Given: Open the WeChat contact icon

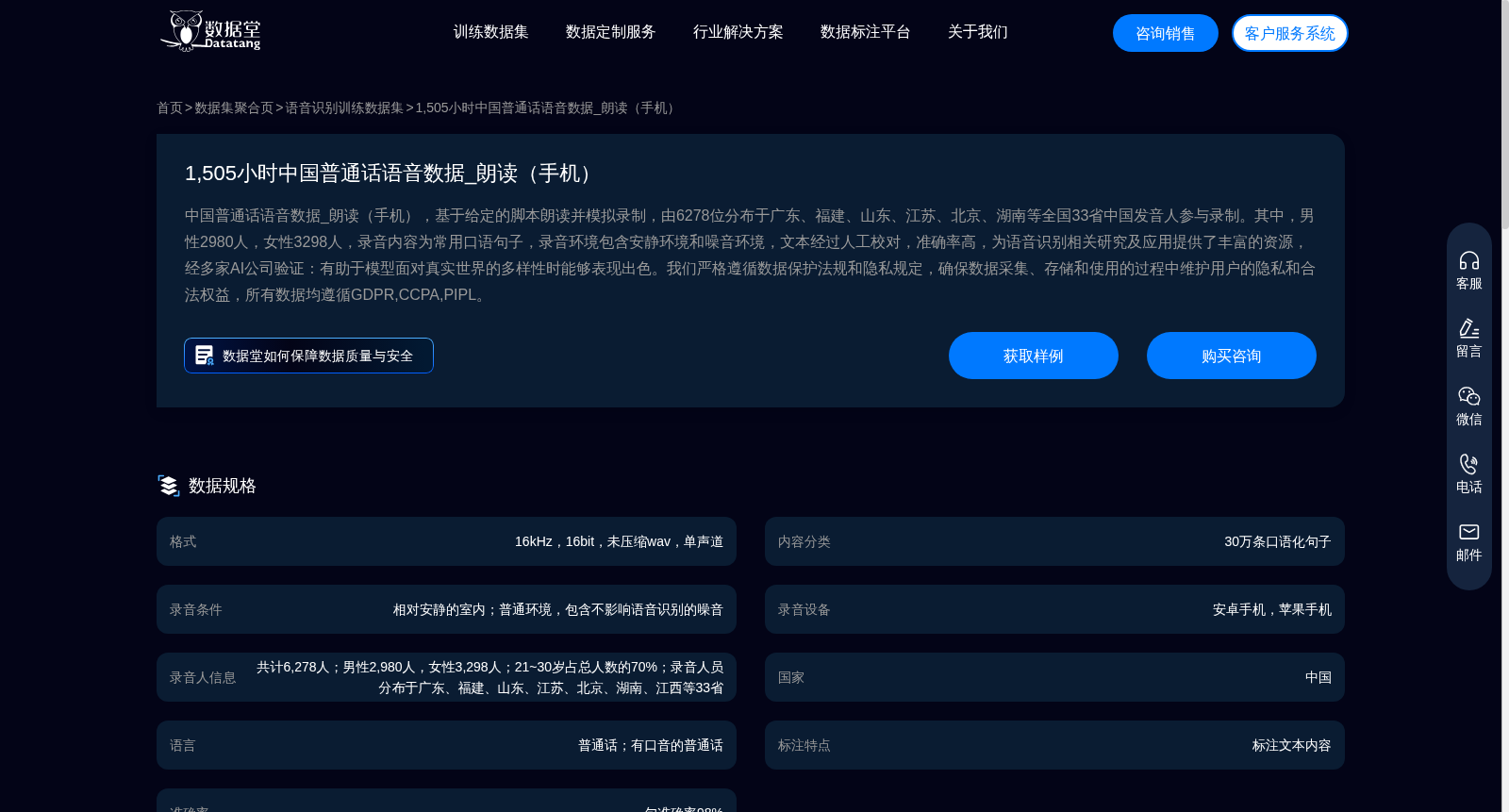Looking at the screenshot, I should (x=1468, y=396).
